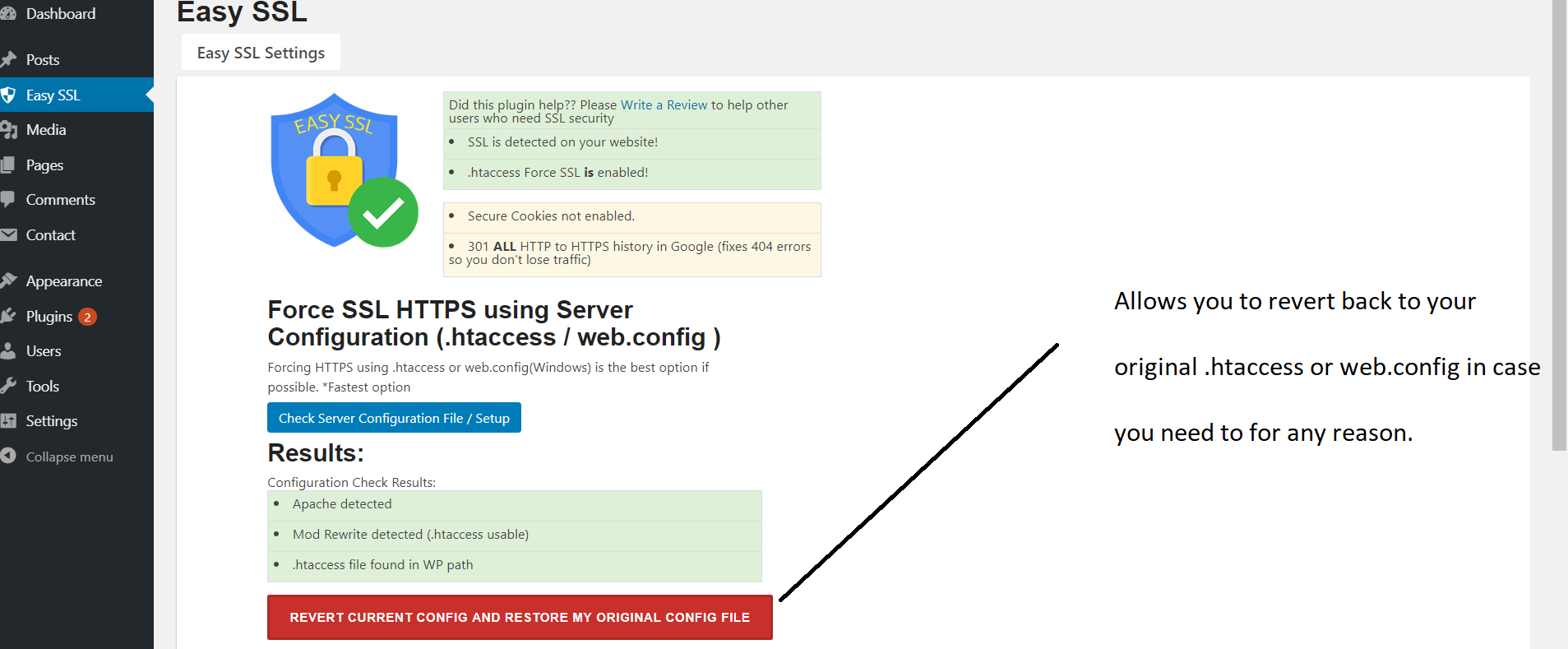This screenshot has width=1568, height=649.
Task: Click the Appearance paintbrush icon
Action: click(x=8, y=281)
